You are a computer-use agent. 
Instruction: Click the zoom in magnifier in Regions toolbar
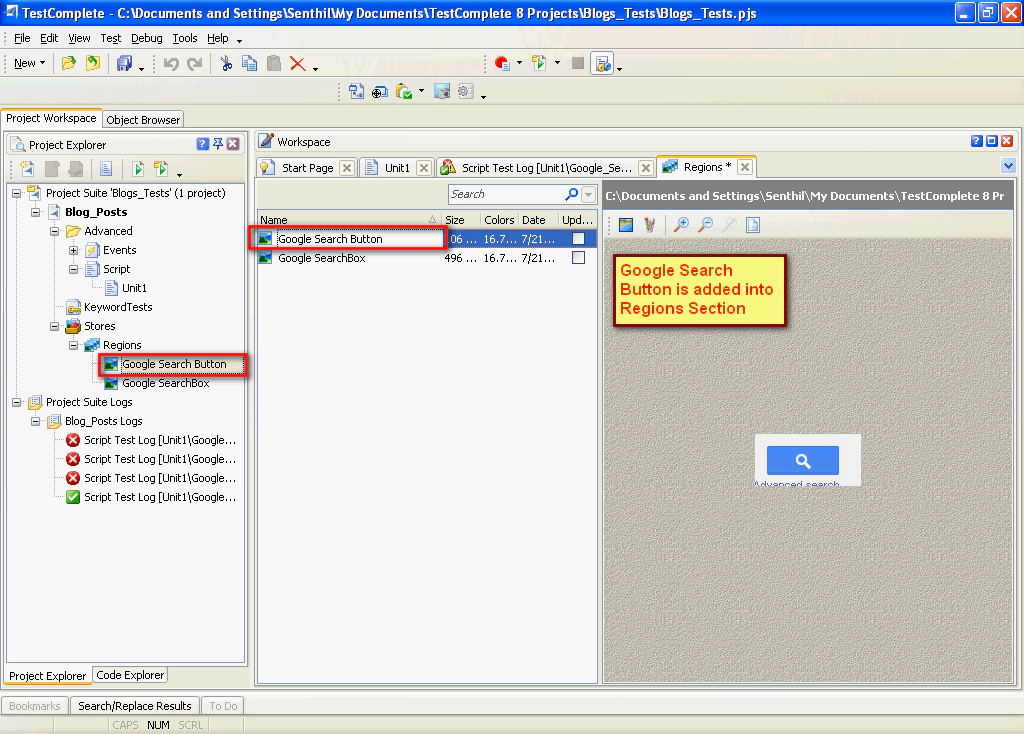click(x=681, y=225)
